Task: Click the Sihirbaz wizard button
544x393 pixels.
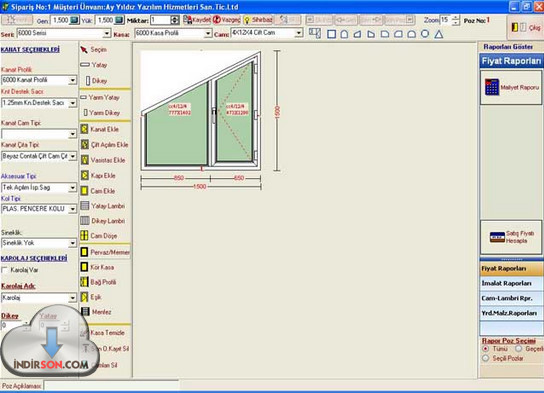Action: coord(258,20)
